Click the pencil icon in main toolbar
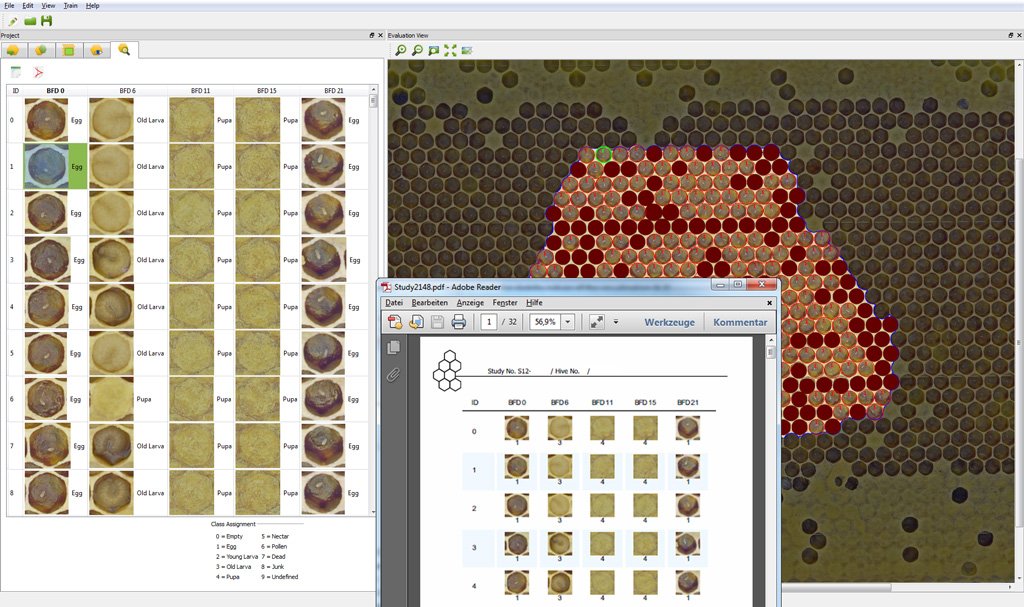The image size is (1024, 607). pyautogui.click(x=12, y=21)
